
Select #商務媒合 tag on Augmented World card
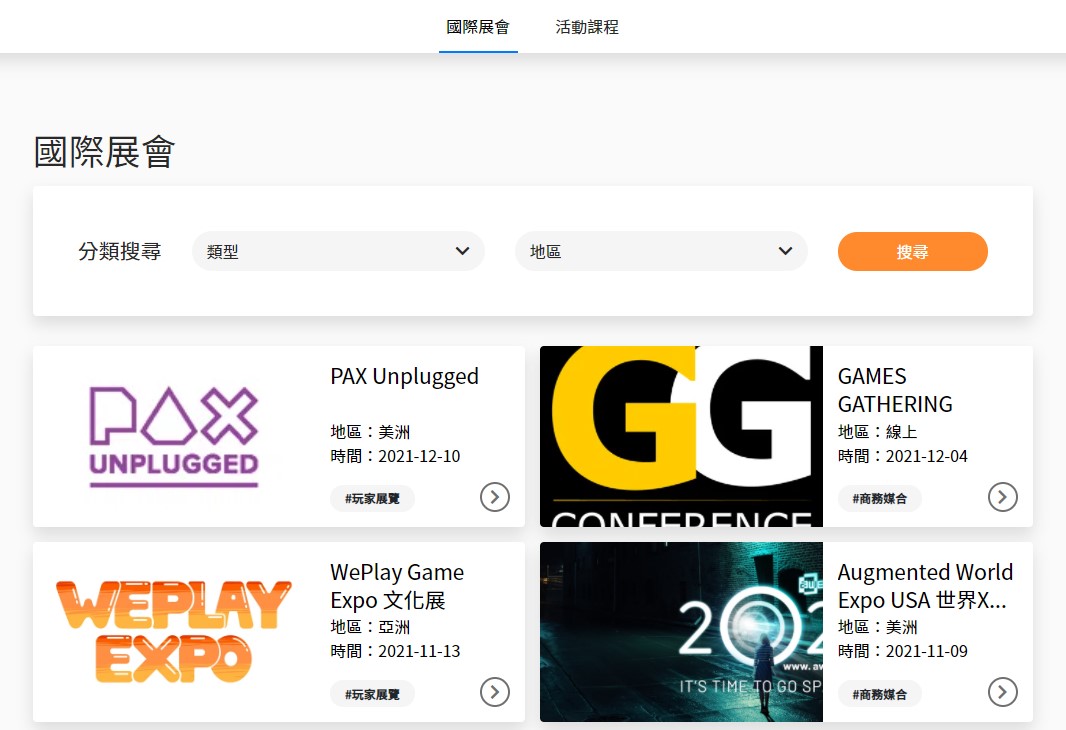click(880, 694)
